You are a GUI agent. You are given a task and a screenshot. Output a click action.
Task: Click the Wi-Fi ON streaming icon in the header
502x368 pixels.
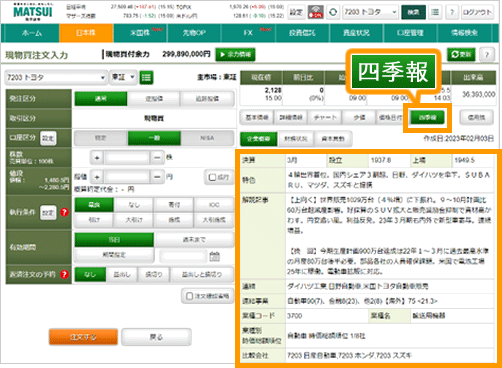coord(315,12)
